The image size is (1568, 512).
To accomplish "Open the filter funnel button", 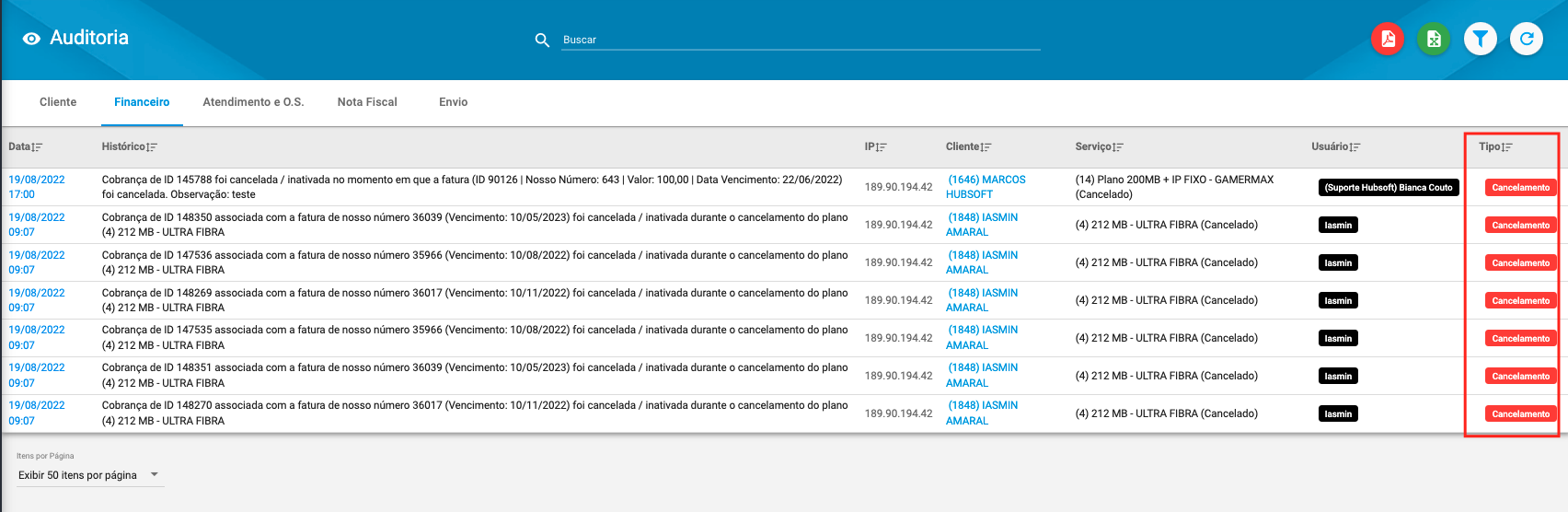I will point(1481,39).
